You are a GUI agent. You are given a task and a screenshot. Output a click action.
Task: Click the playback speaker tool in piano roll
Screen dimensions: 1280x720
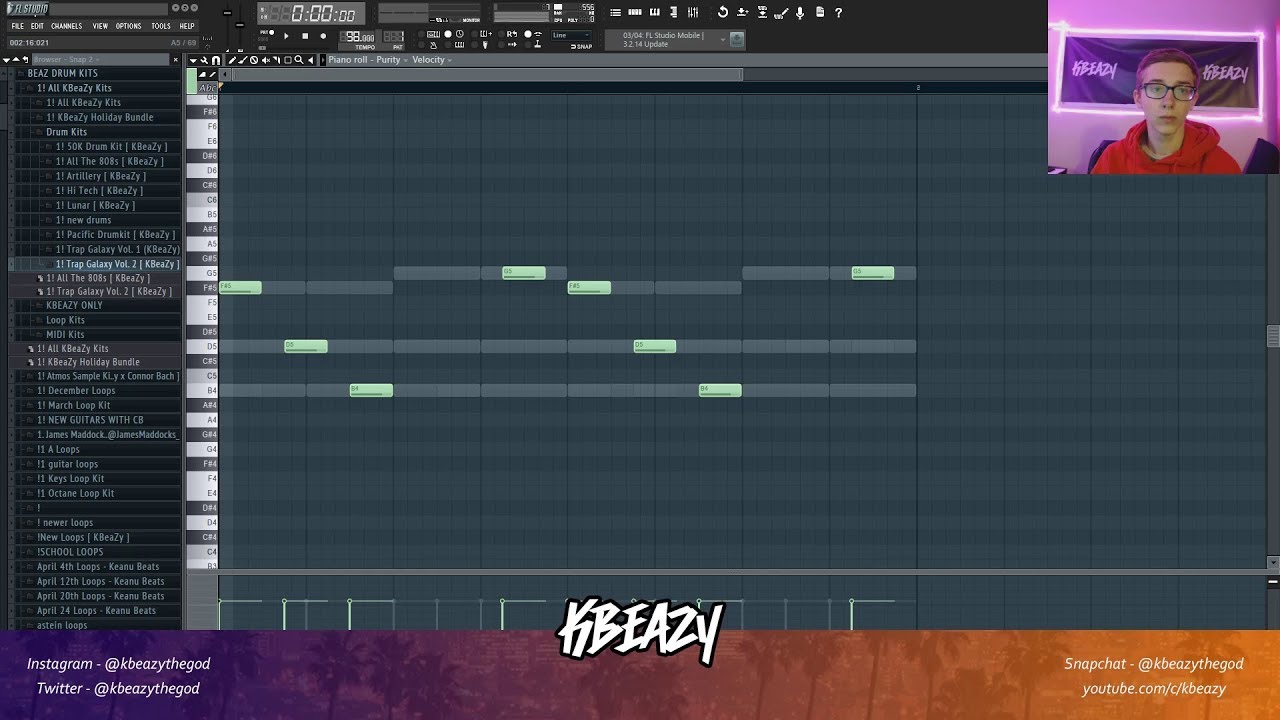(311, 60)
